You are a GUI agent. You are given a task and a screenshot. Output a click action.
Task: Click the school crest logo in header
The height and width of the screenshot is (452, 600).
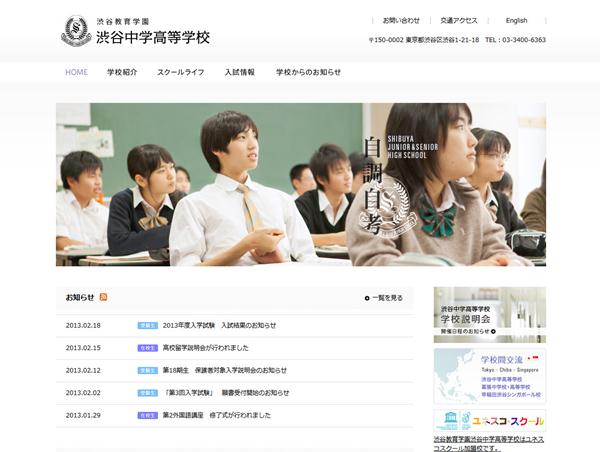(76, 31)
